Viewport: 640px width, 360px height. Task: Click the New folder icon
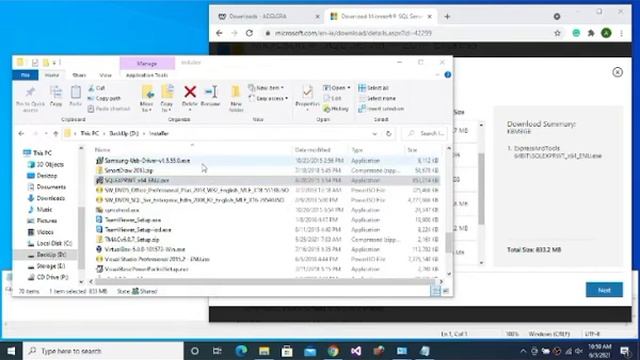[x=236, y=92]
